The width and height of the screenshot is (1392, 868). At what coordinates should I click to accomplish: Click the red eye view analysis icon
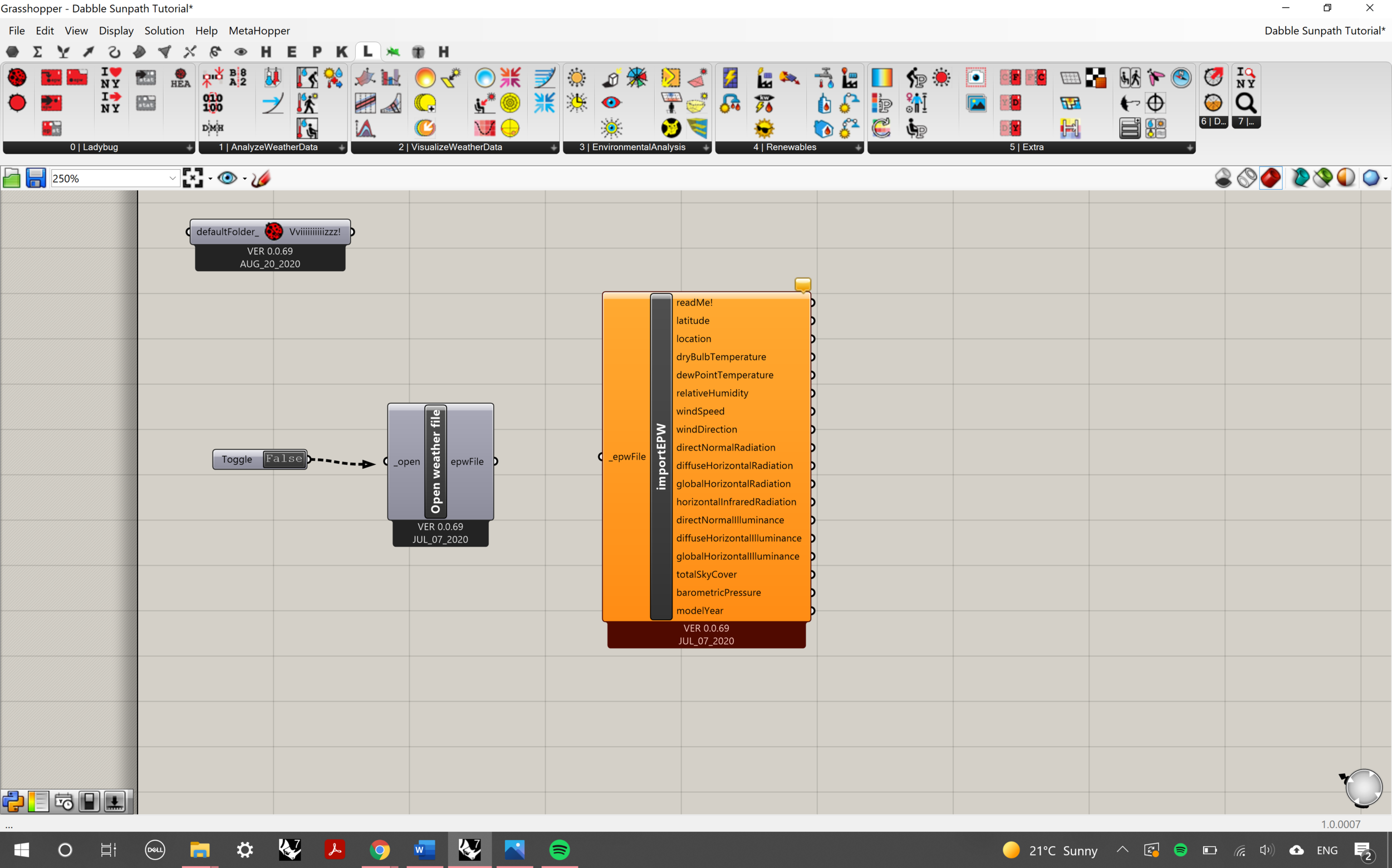611,103
